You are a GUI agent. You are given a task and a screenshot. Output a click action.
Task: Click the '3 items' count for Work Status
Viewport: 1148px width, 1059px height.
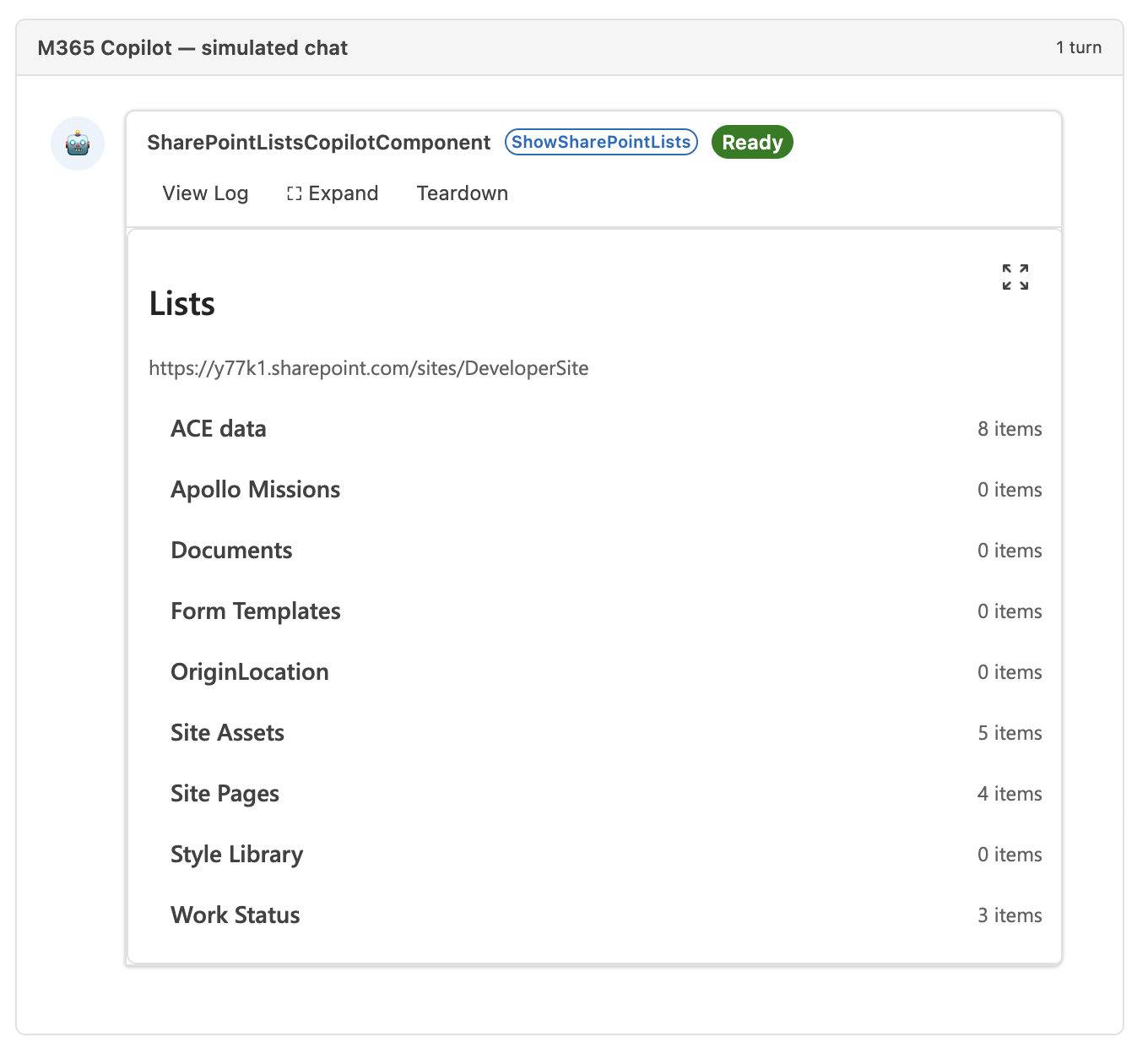click(x=1010, y=915)
